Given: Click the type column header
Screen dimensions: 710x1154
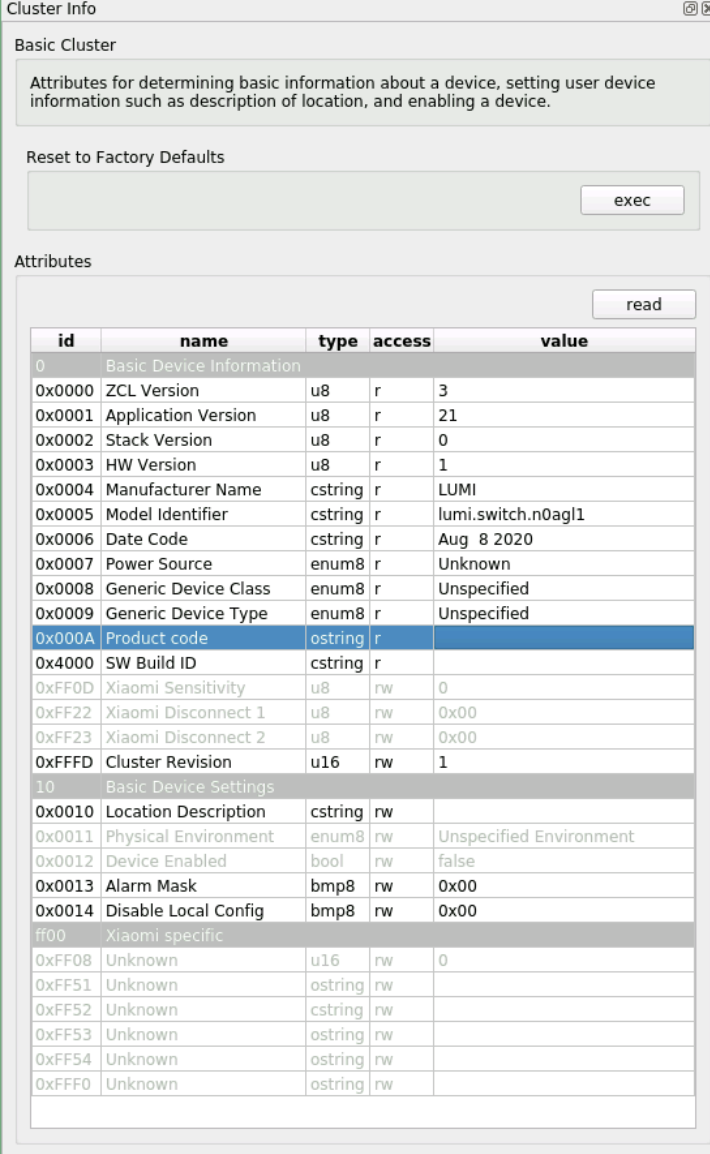Looking at the screenshot, I should point(338,341).
